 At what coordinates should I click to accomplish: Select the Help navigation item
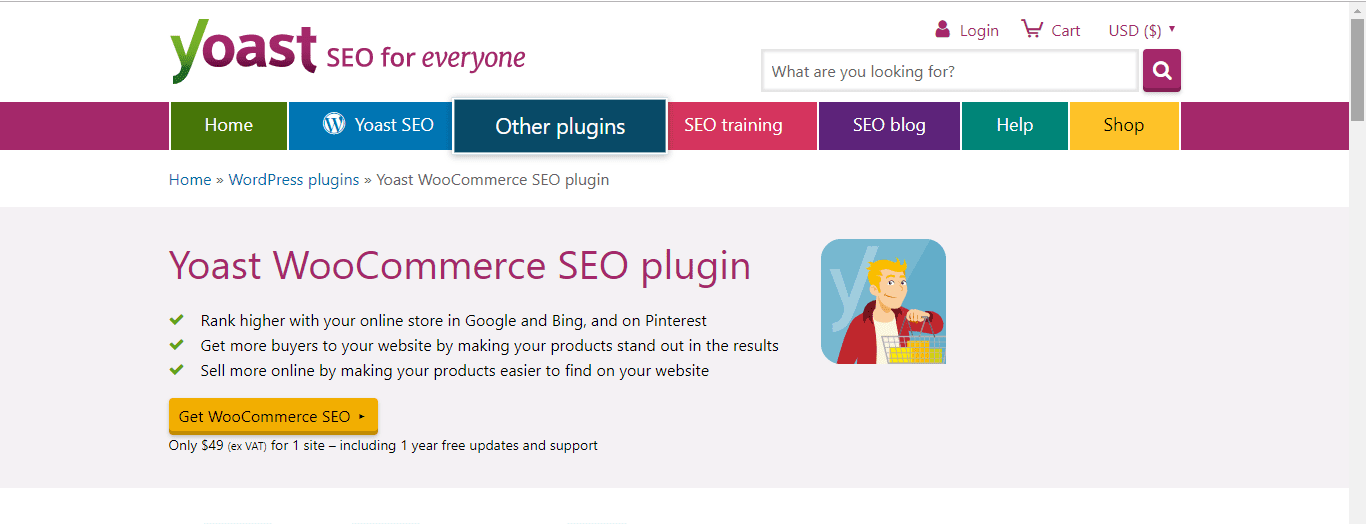pyautogui.click(x=1015, y=125)
